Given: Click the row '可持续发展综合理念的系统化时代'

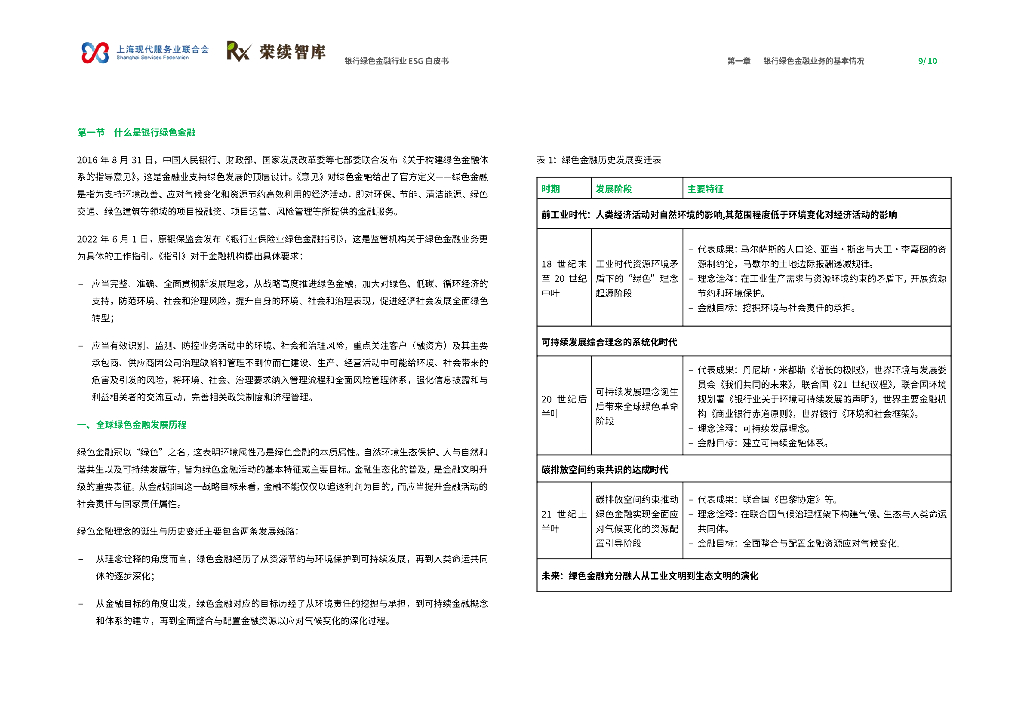Looking at the screenshot, I should pos(744,342).
